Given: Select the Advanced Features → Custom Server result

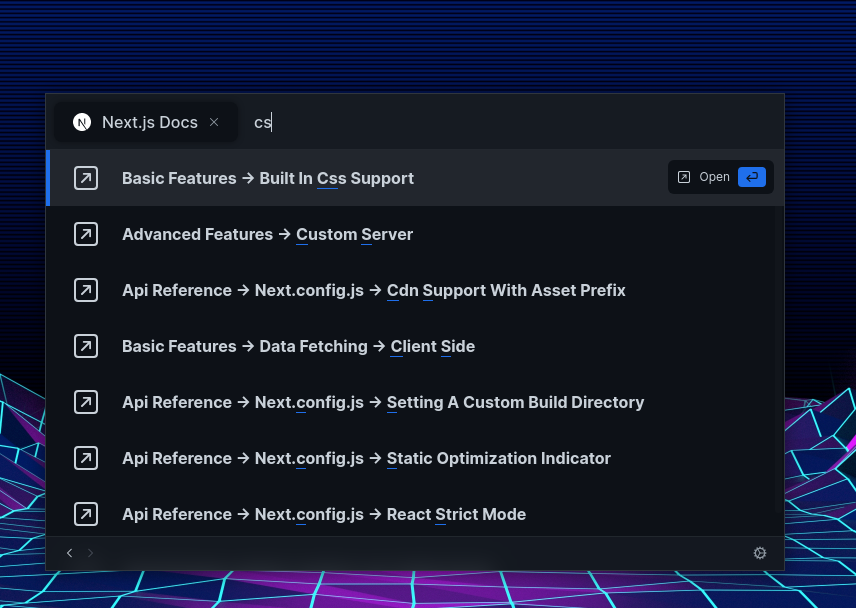Looking at the screenshot, I should (415, 234).
